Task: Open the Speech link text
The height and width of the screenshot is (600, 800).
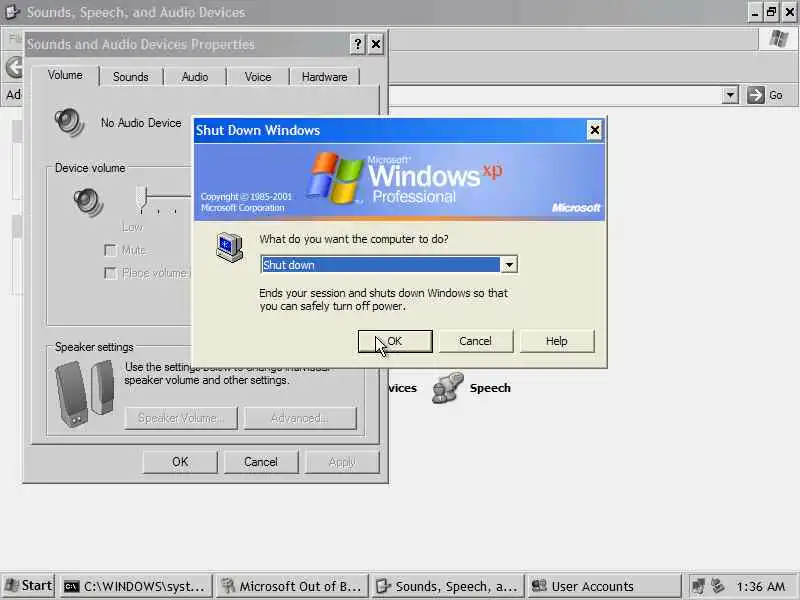Action: click(490, 388)
